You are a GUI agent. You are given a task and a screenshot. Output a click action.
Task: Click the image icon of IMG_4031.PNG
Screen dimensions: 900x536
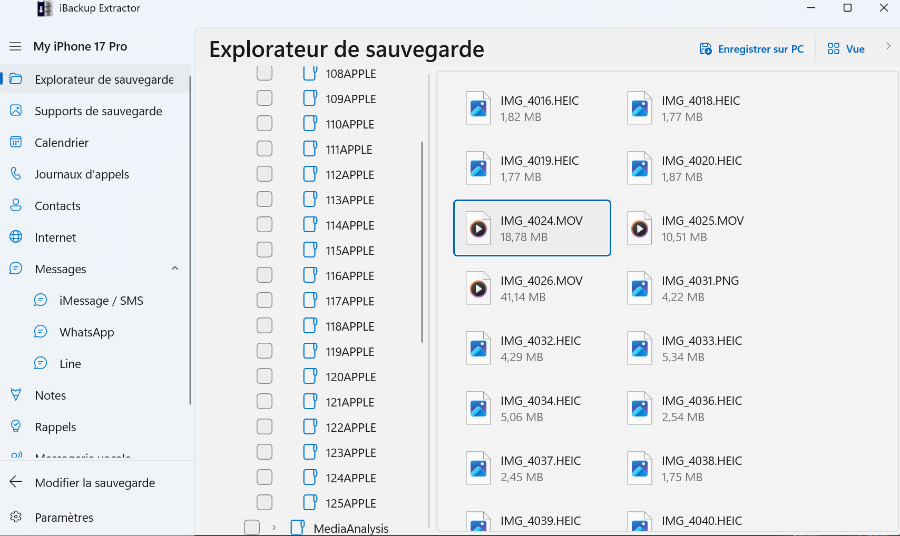click(639, 288)
